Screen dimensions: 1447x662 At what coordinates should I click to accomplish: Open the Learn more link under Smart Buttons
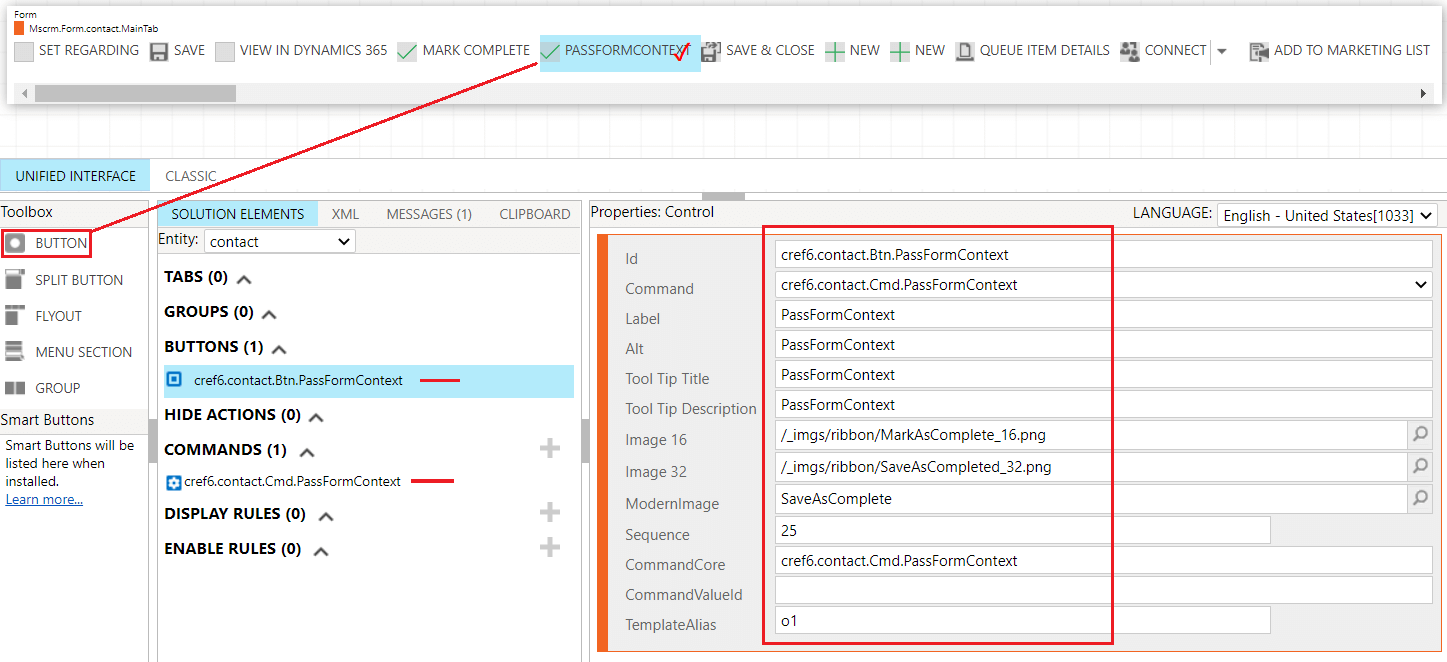pyautogui.click(x=43, y=499)
